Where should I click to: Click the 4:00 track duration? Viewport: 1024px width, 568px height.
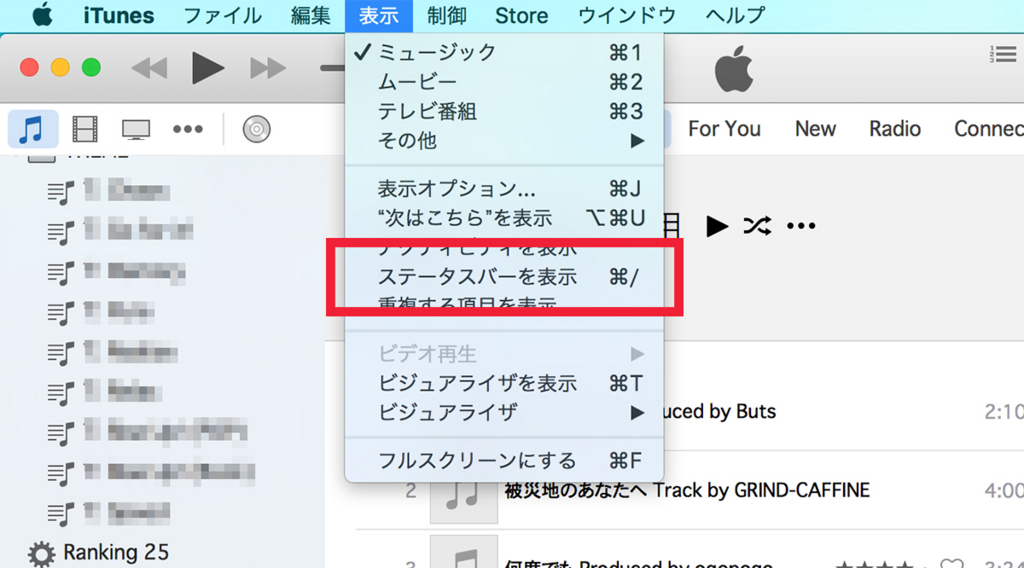point(1004,490)
